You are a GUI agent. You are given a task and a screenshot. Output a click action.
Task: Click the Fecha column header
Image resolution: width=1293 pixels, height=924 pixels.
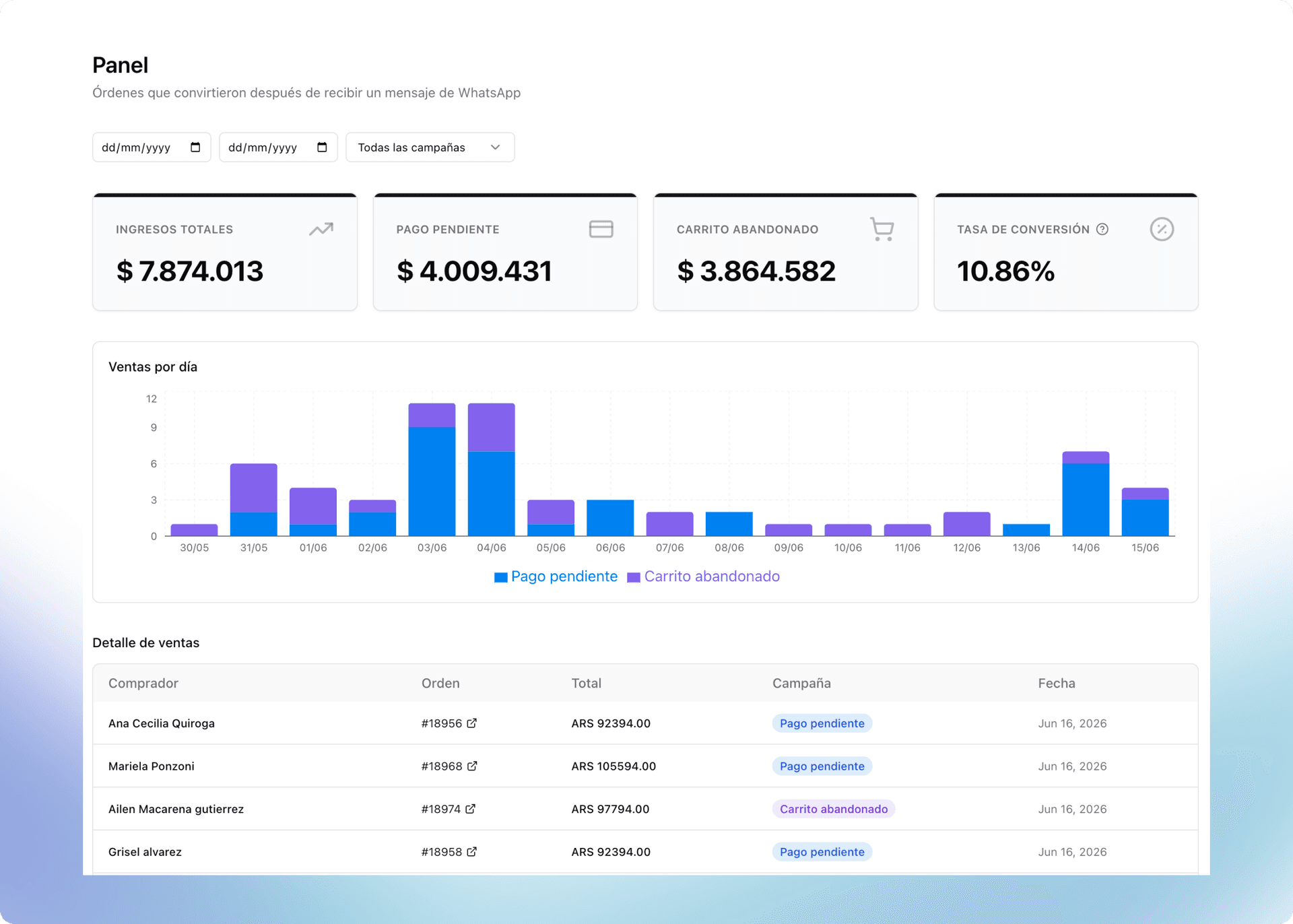pos(1057,683)
